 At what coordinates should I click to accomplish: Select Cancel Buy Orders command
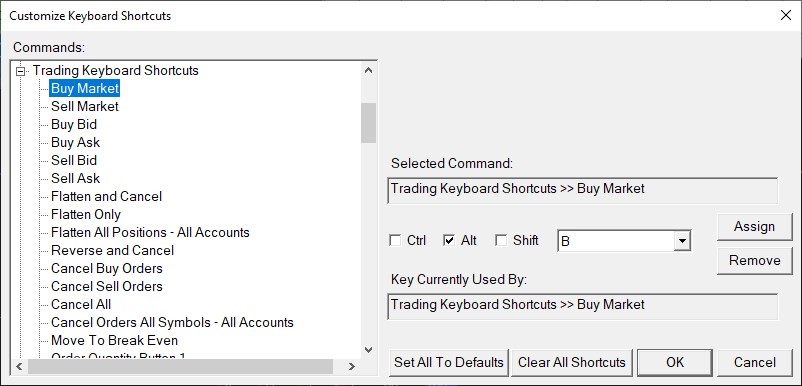[x=106, y=268]
